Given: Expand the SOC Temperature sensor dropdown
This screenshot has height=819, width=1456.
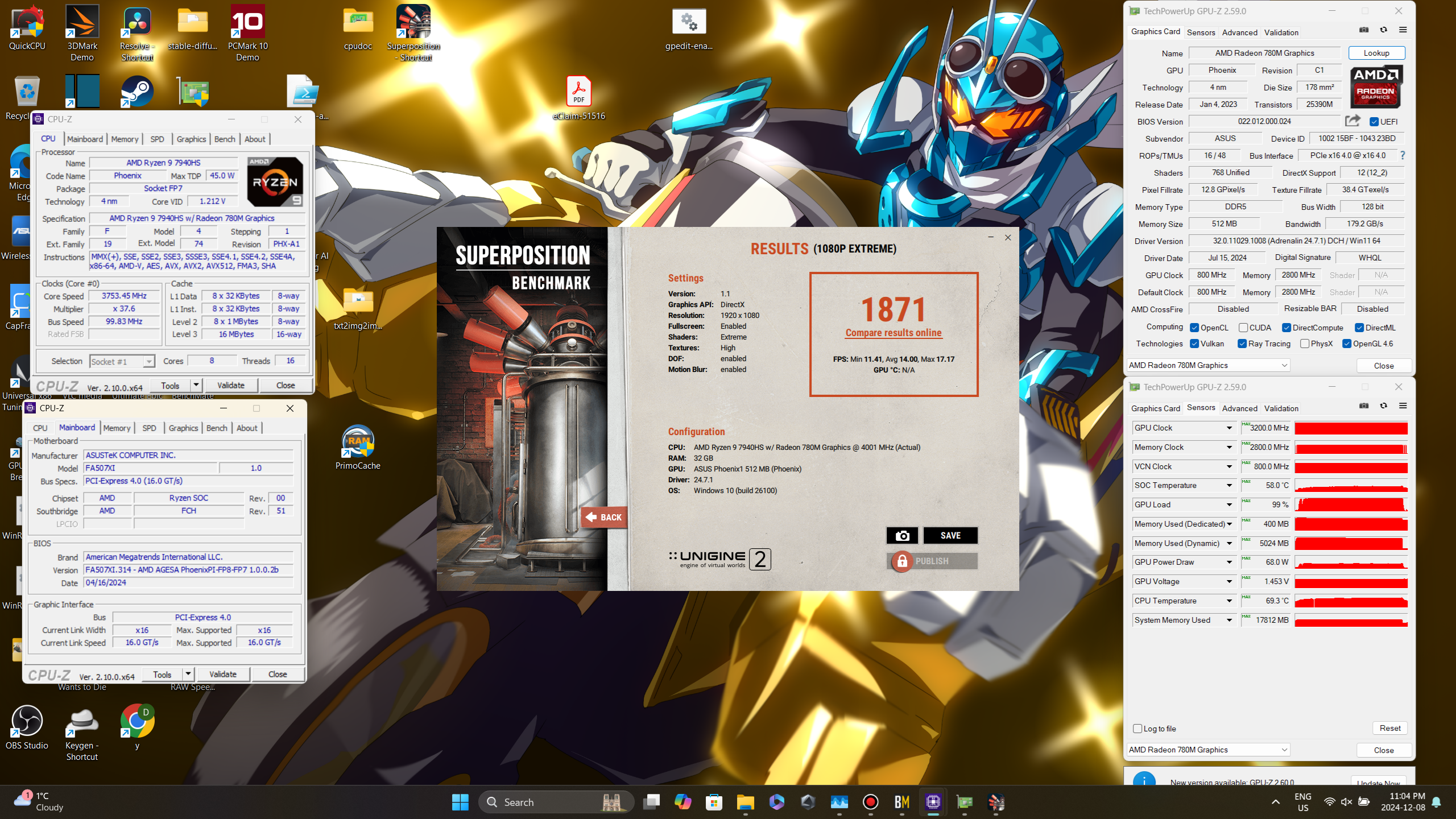Looking at the screenshot, I should [1229, 485].
